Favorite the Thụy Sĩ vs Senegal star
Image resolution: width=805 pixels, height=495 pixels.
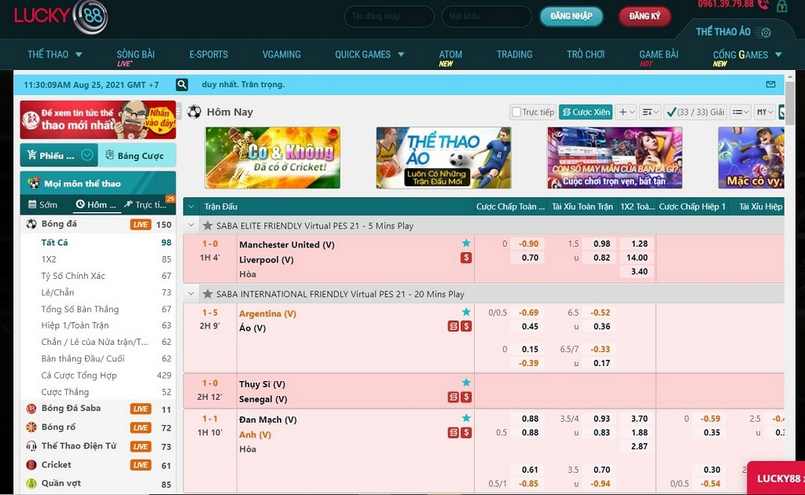point(466,383)
